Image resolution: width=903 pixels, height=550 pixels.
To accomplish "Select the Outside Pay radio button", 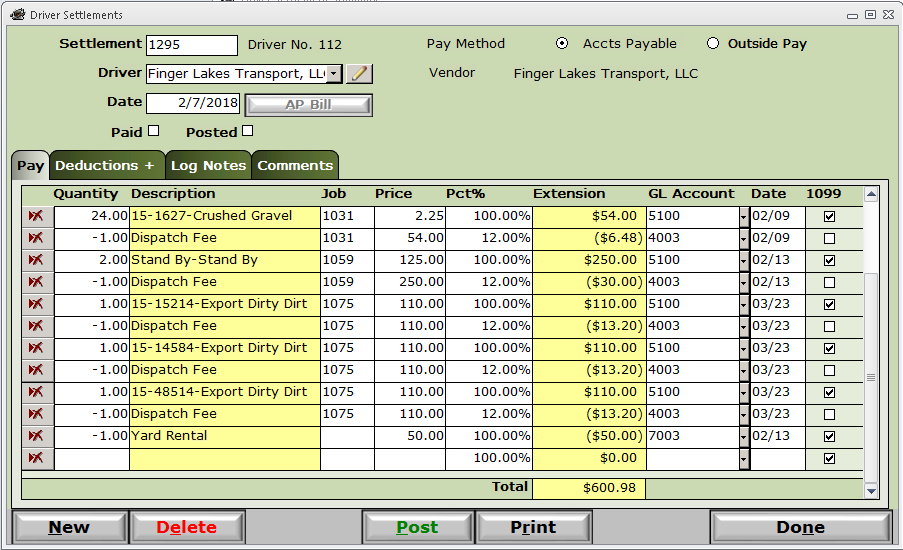I will pyautogui.click(x=713, y=43).
